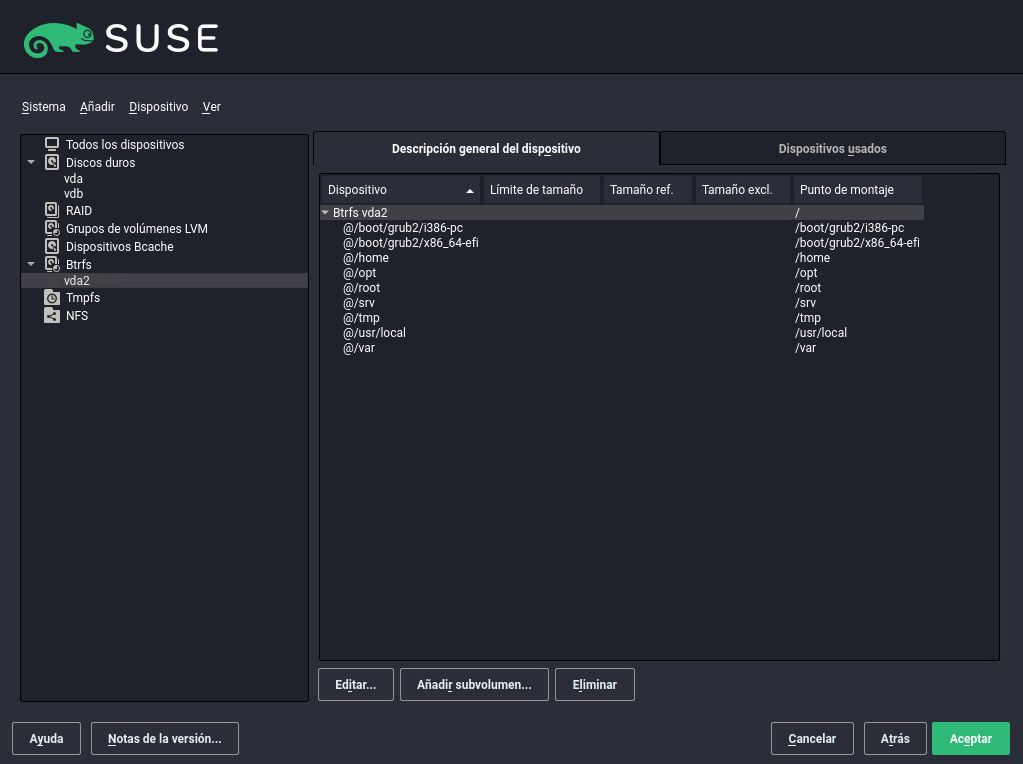The height and width of the screenshot is (764, 1023).
Task: Collapse the Btrfs vda2 table row
Action: (x=326, y=213)
